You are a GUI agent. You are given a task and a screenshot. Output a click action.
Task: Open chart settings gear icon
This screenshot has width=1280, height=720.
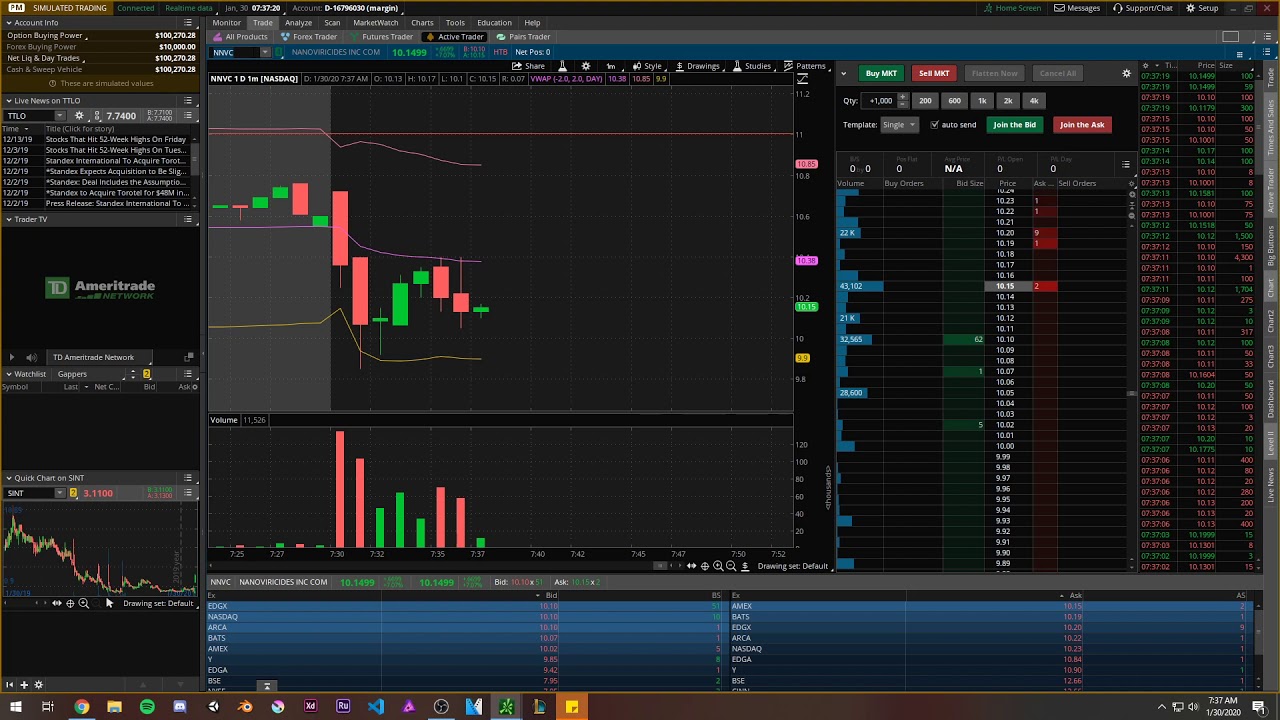pyautogui.click(x=586, y=66)
